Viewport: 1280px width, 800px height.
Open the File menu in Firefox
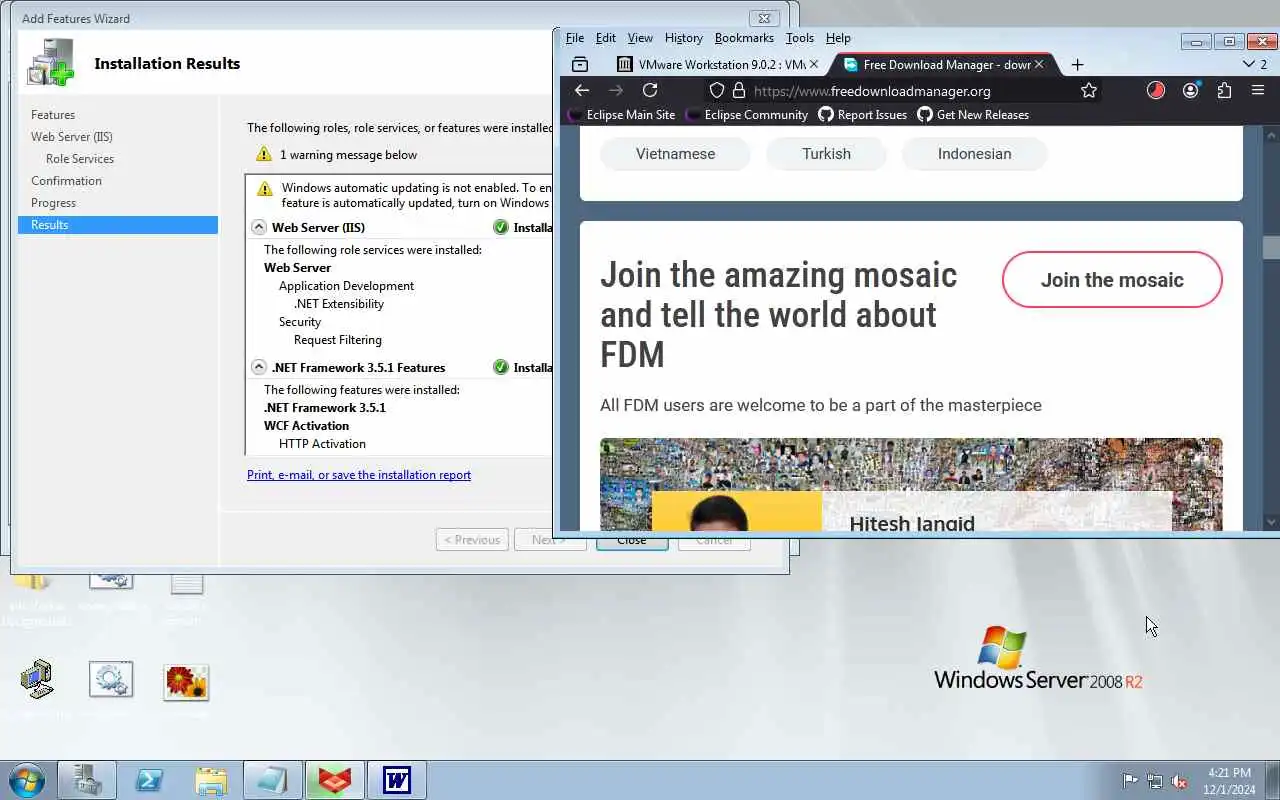tap(575, 38)
